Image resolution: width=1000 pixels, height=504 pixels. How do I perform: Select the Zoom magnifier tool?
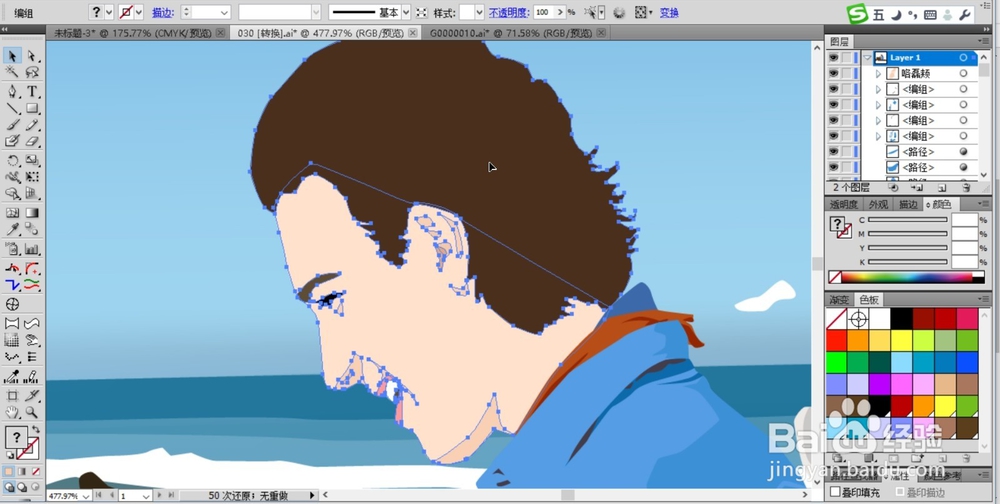(32, 412)
